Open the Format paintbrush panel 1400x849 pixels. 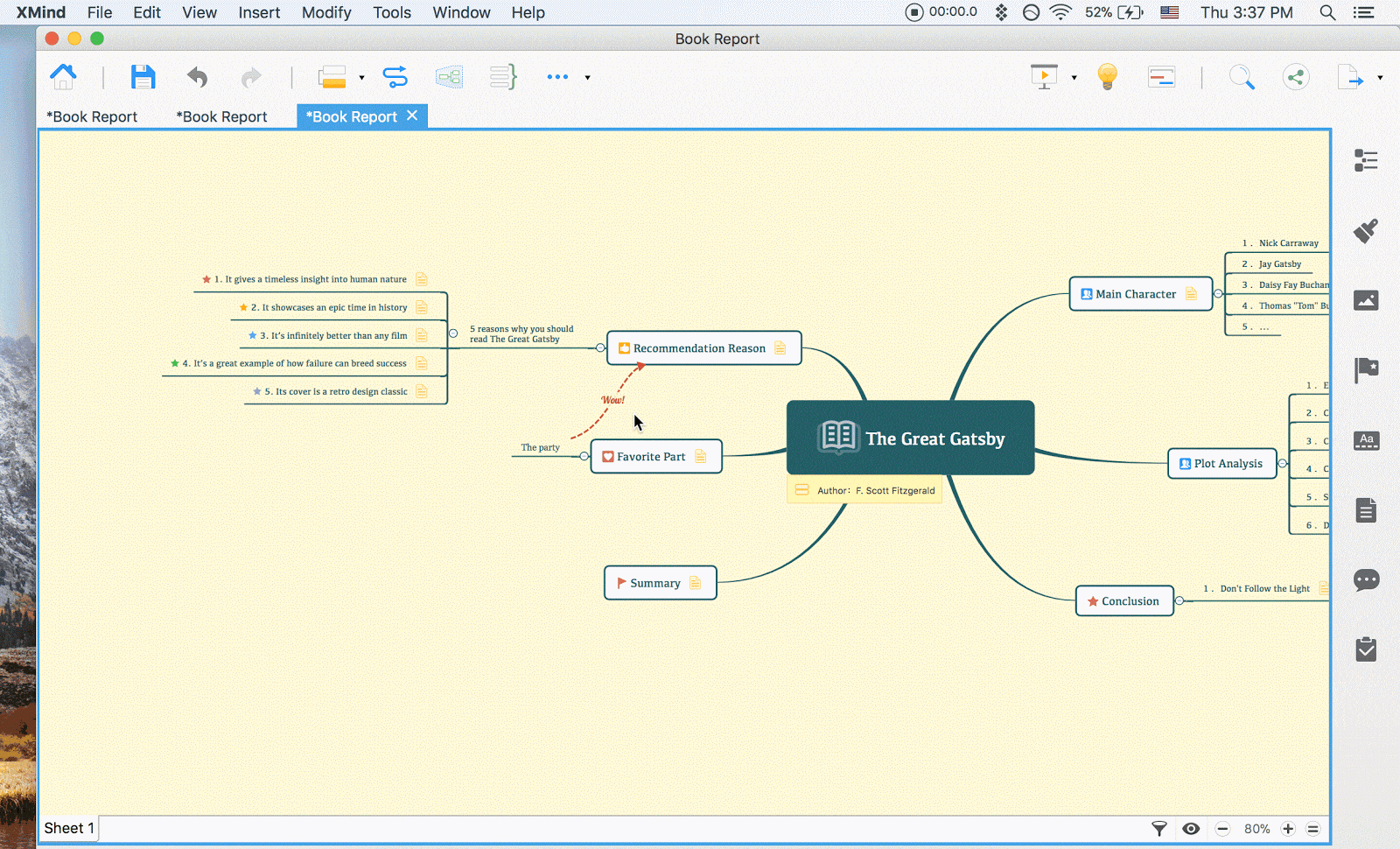click(x=1366, y=231)
